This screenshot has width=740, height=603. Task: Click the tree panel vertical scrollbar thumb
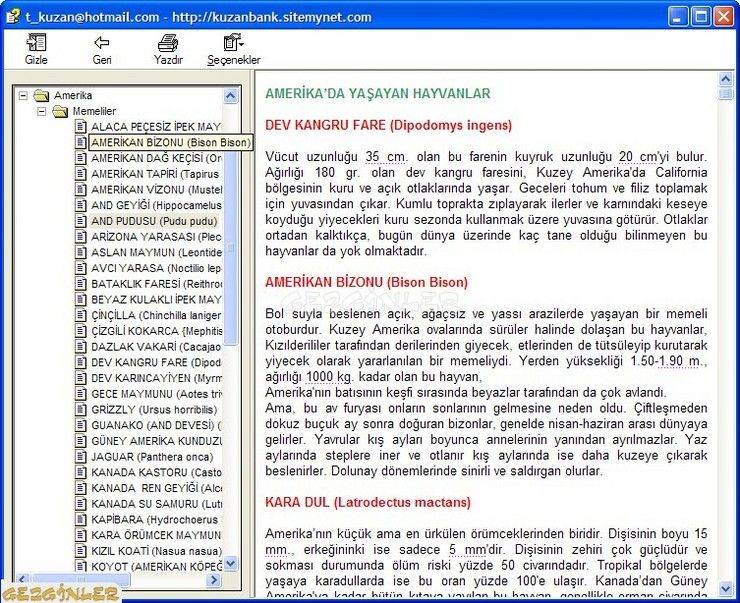230,248
